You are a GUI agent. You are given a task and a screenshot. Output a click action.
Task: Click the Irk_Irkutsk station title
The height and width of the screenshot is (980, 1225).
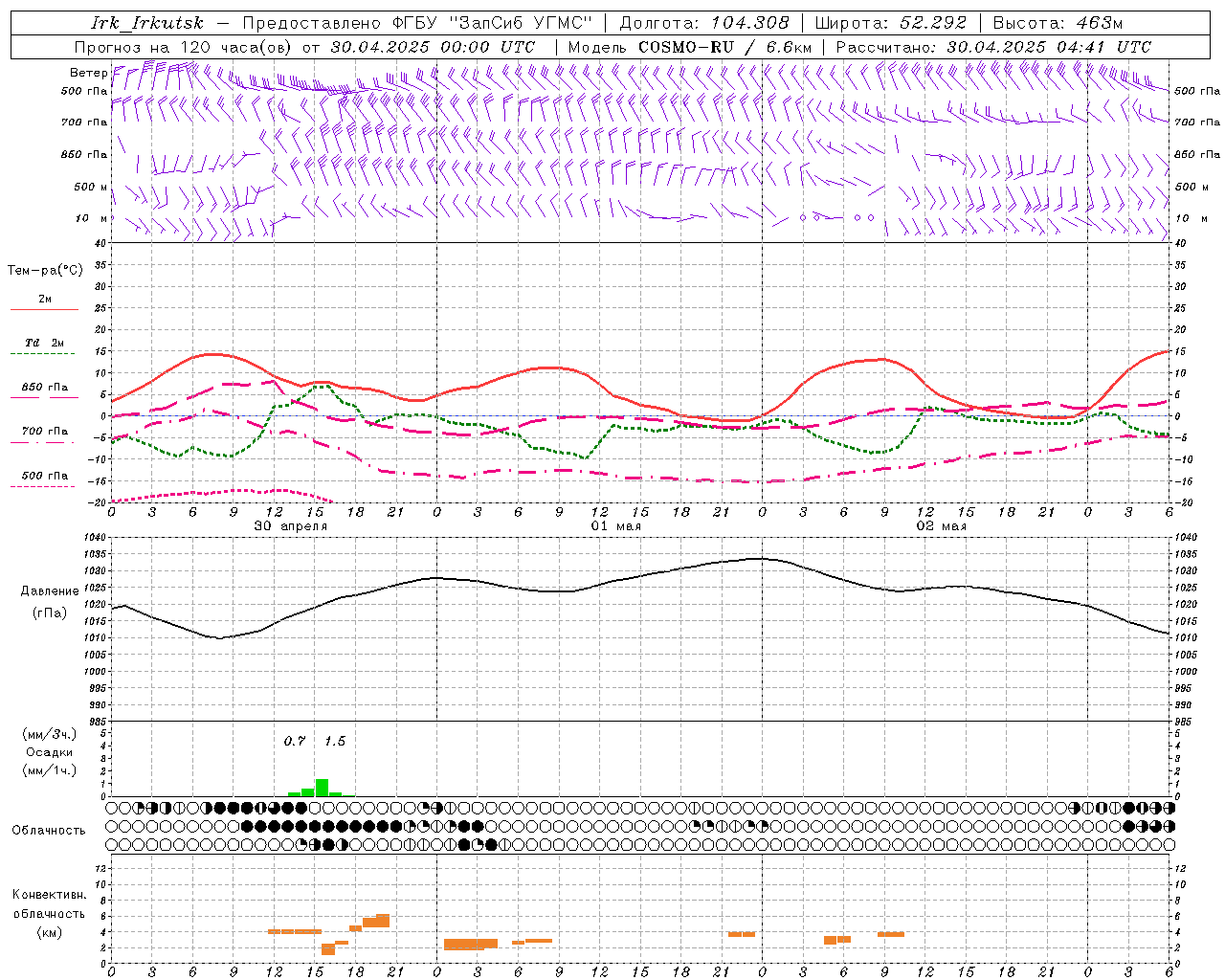(x=147, y=23)
